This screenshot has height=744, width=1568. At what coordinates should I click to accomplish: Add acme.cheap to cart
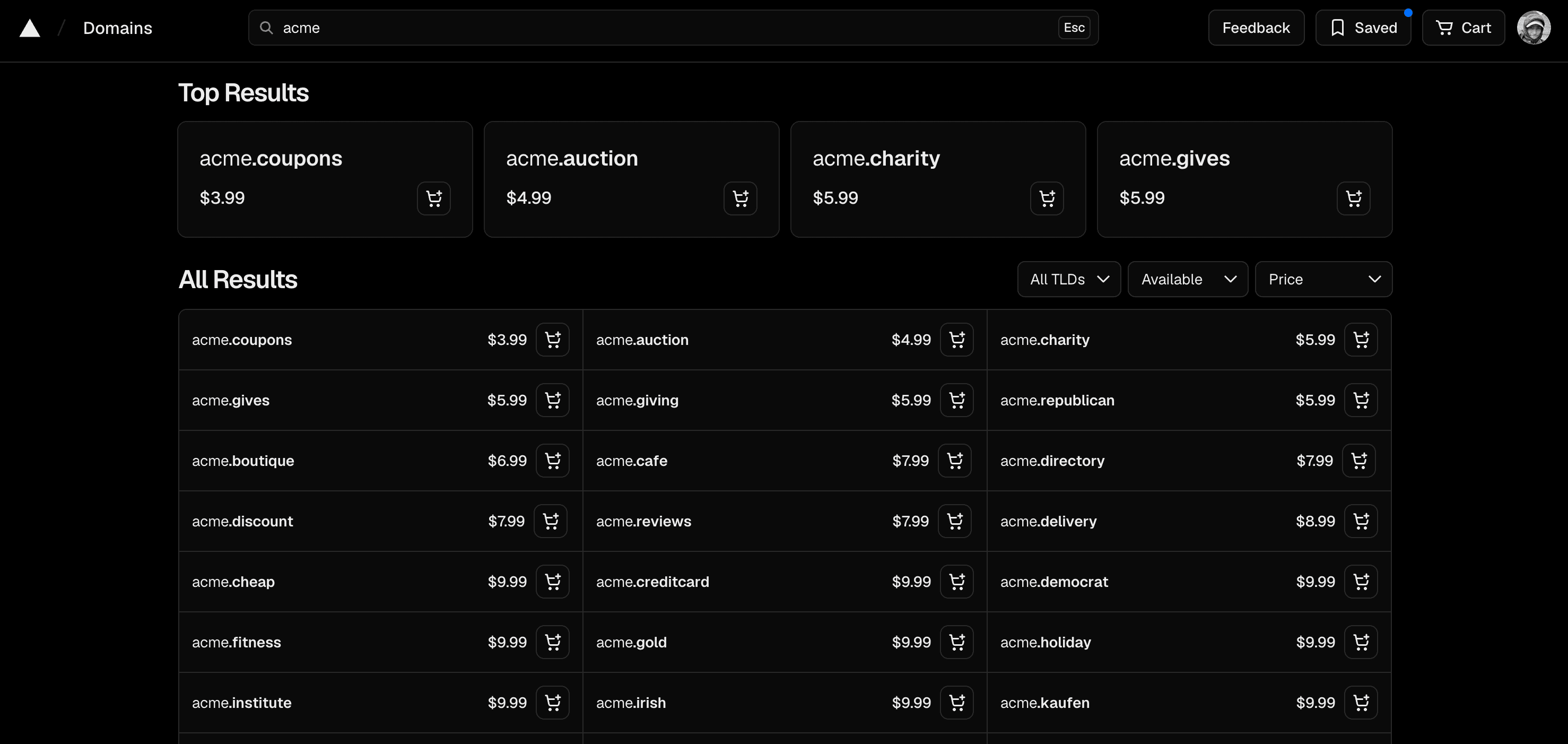point(553,582)
